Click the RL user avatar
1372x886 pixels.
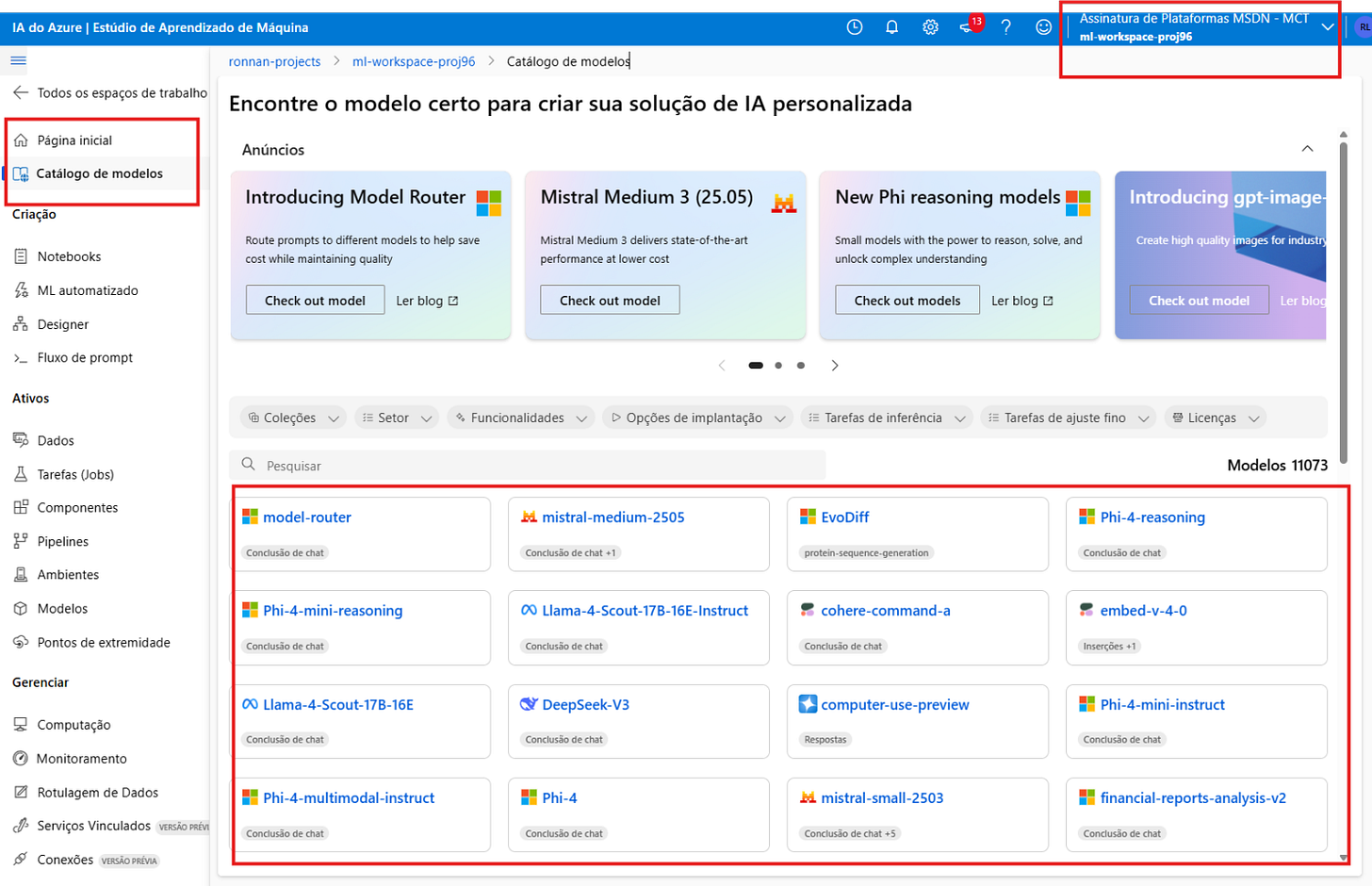tap(1364, 28)
